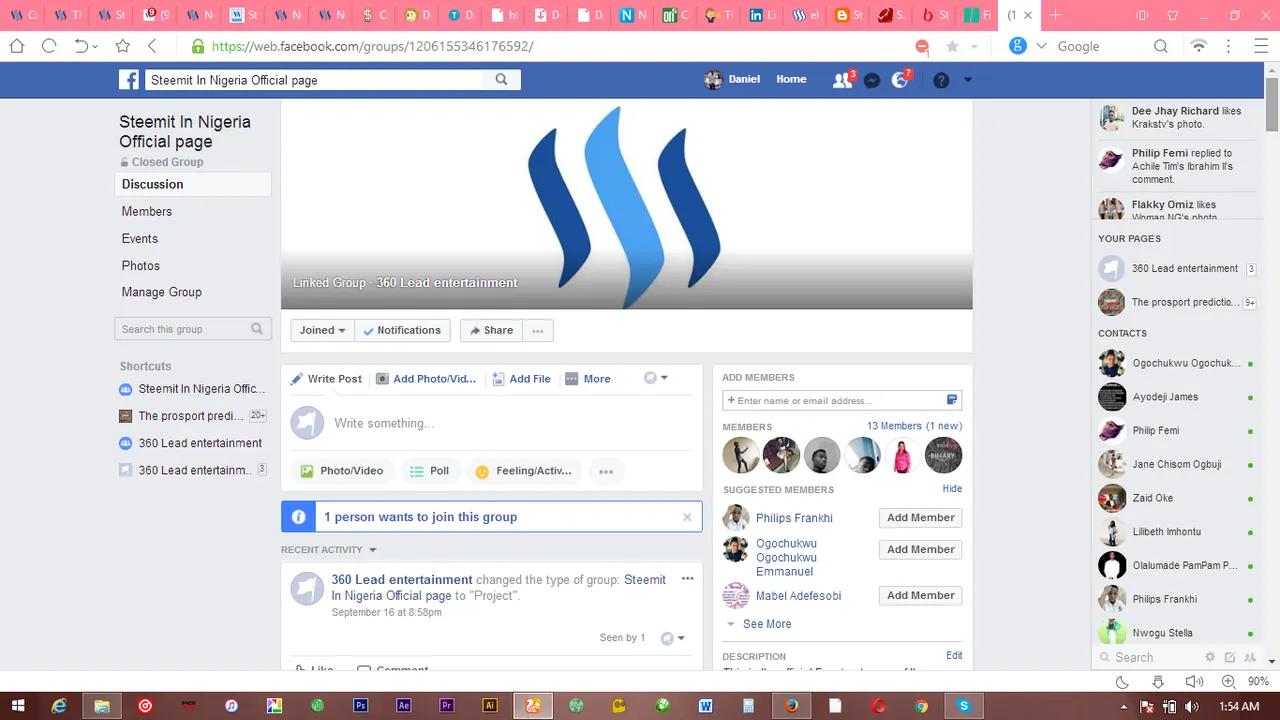The height and width of the screenshot is (720, 1280).
Task: Add Philips Frankhi as member
Action: (x=920, y=518)
